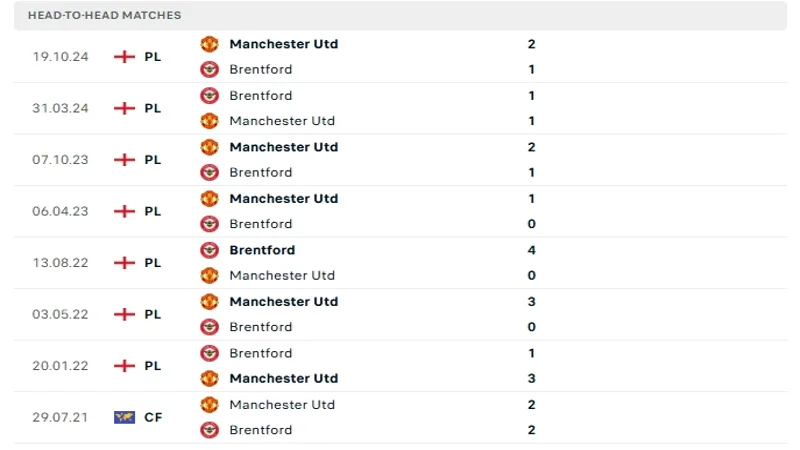Click Brentford crest in 29.07.21 match
The image size is (800, 450).
[209, 430]
